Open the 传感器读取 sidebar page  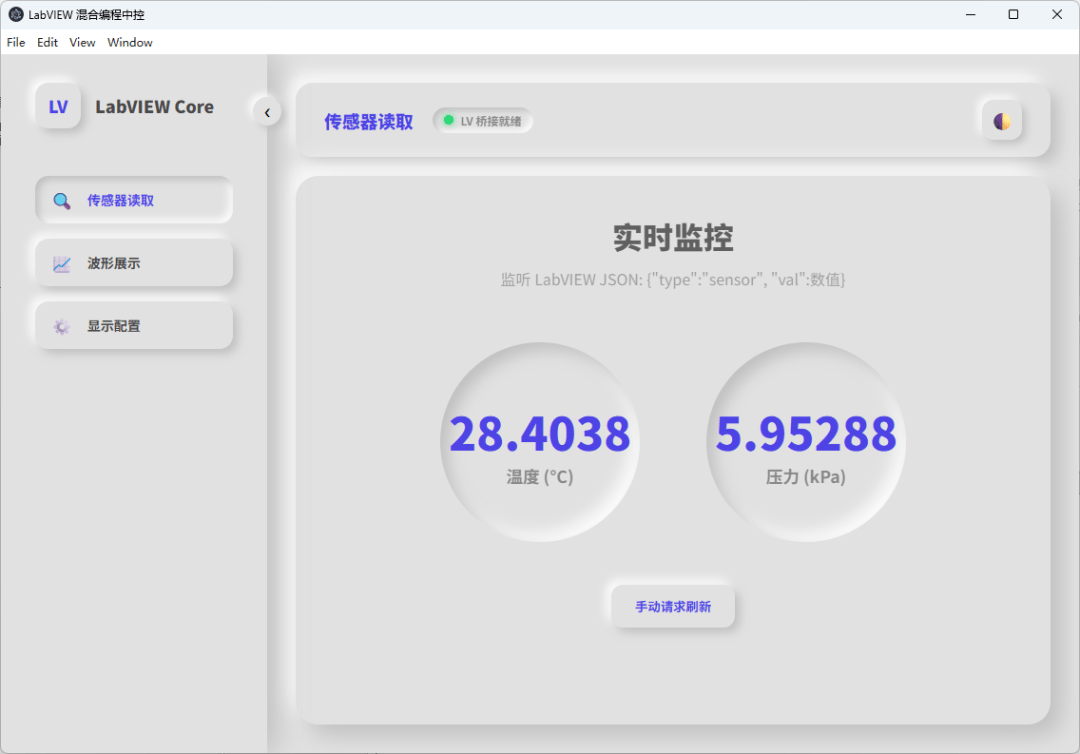point(134,200)
